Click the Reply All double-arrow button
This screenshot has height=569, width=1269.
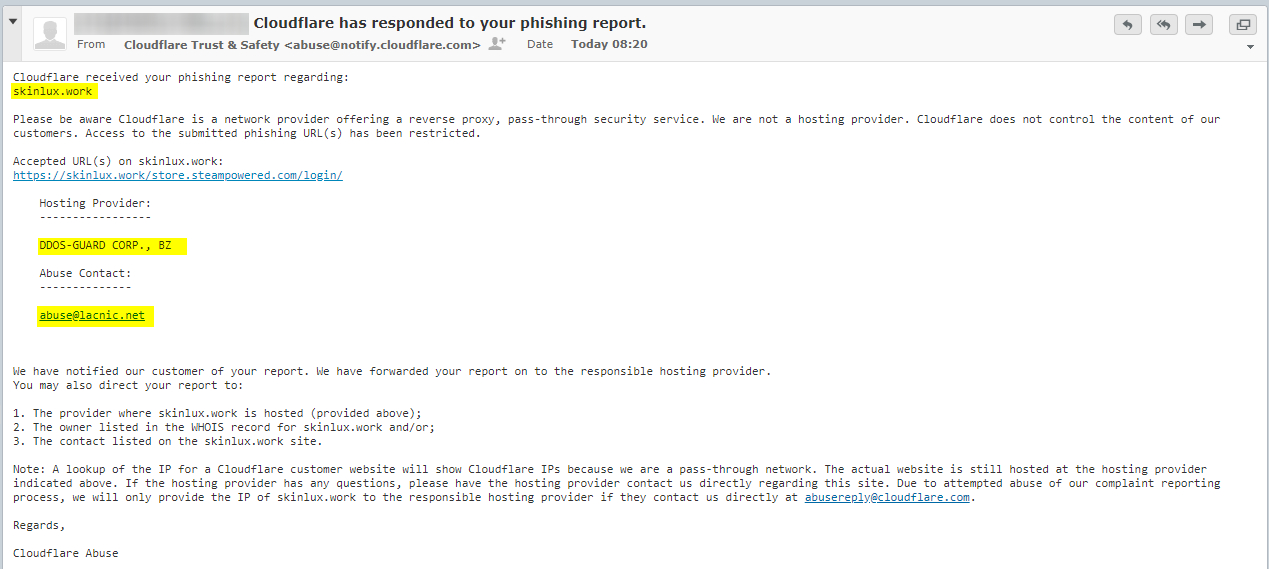point(1163,25)
